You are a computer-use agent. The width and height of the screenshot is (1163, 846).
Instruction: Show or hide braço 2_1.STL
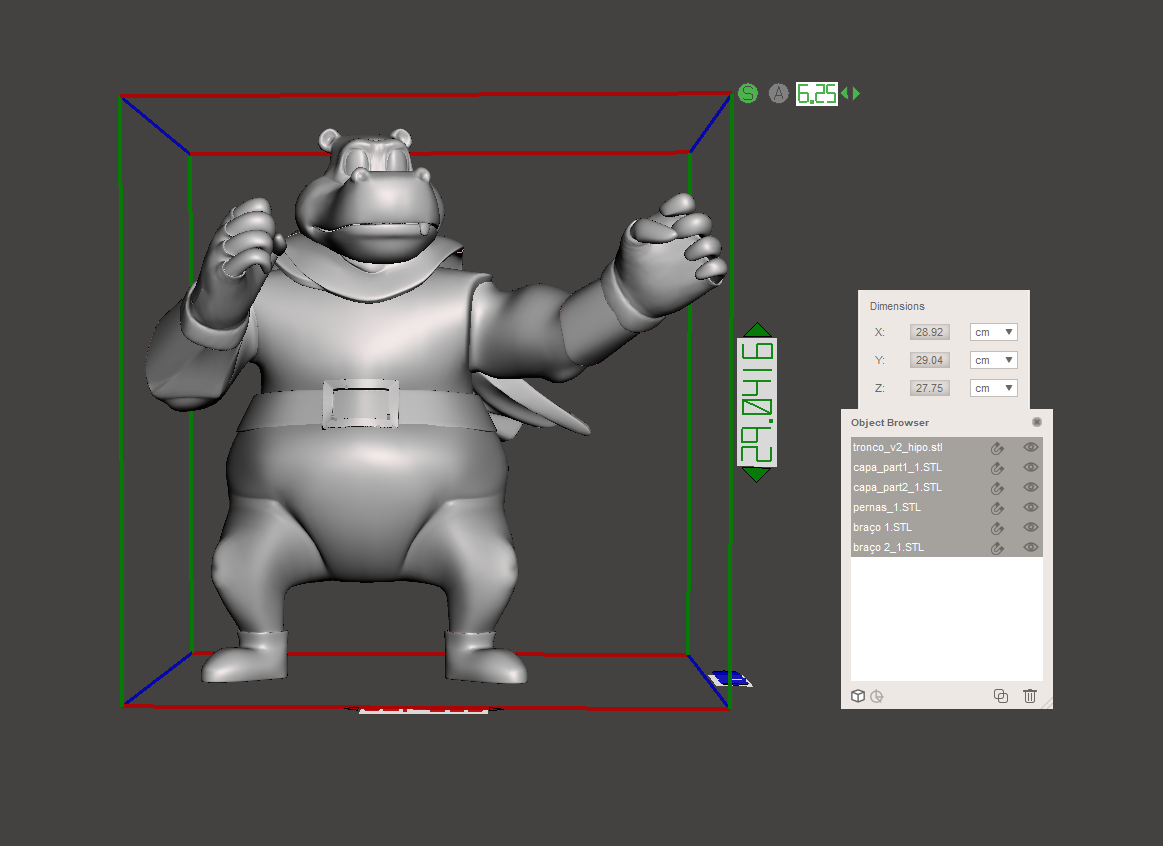pos(1030,547)
